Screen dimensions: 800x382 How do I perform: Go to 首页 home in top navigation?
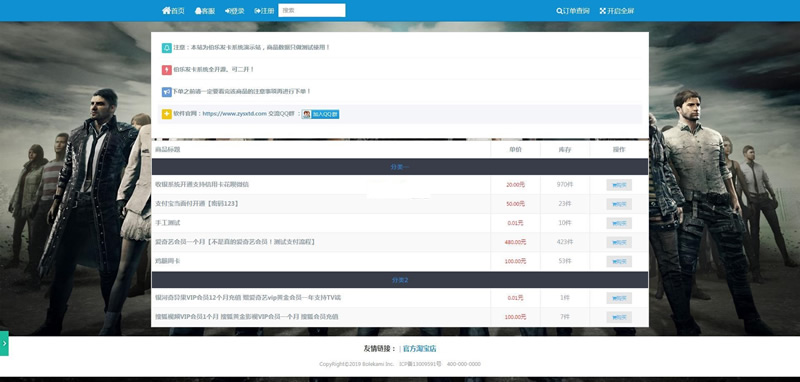[173, 11]
